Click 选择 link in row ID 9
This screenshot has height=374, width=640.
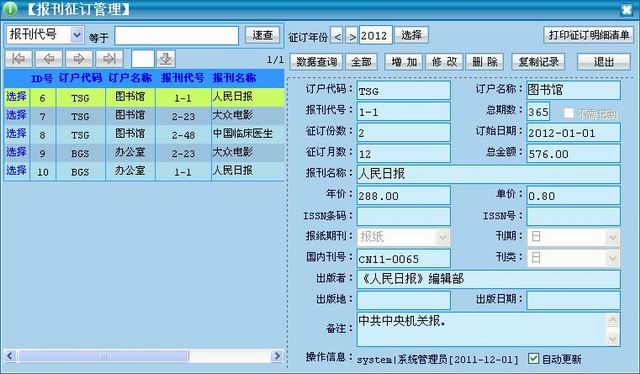[16, 152]
